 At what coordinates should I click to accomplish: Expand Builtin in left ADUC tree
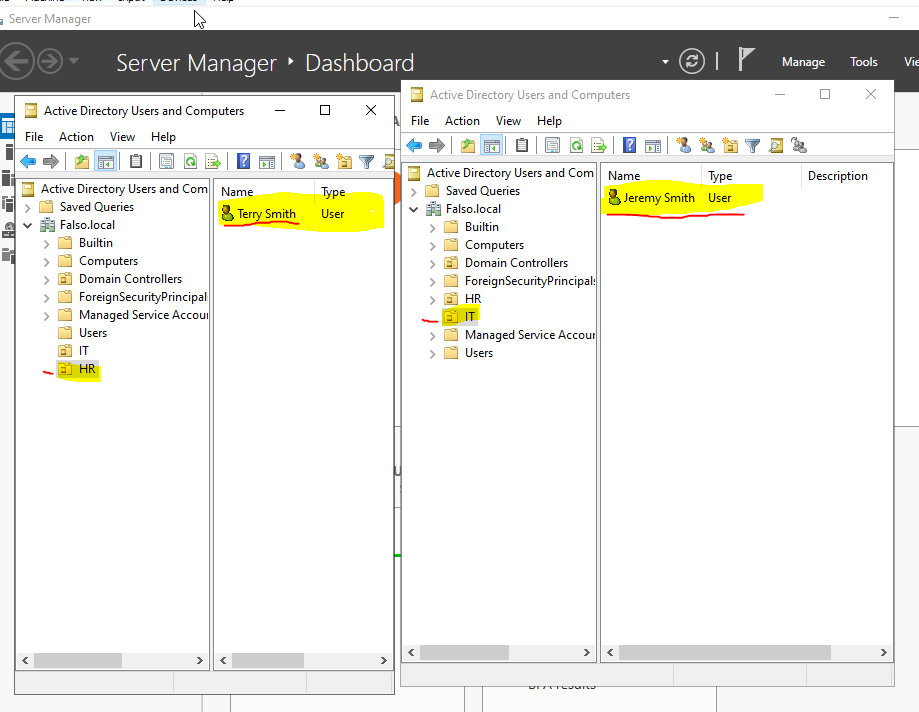point(47,243)
